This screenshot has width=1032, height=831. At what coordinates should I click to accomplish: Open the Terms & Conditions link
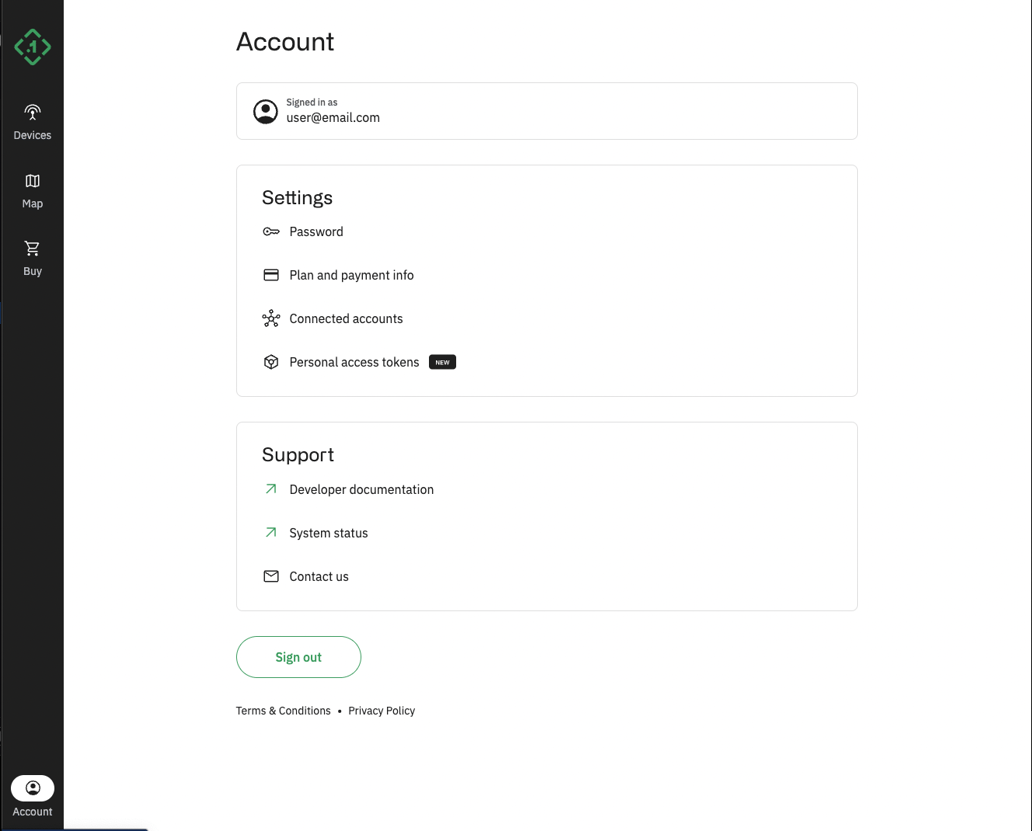(283, 710)
